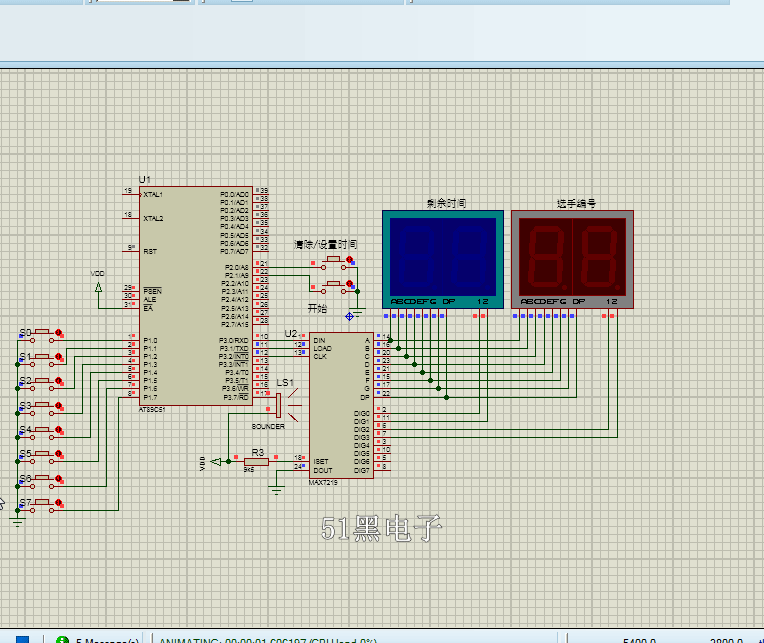Toggle the red latch dot on S6
The image size is (764, 643).
(58, 478)
